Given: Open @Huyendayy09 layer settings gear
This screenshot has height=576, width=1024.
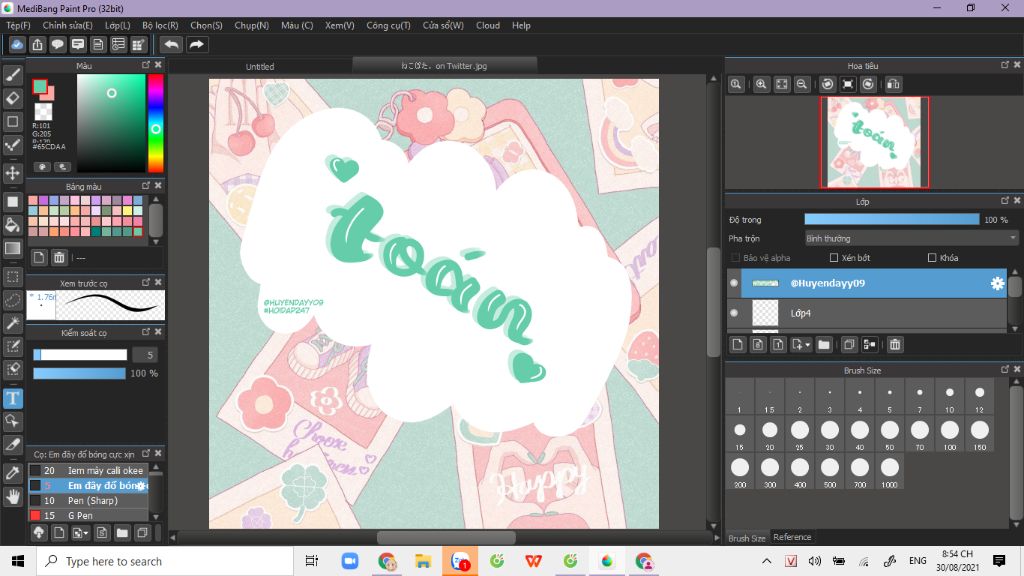Looking at the screenshot, I should pyautogui.click(x=997, y=283).
